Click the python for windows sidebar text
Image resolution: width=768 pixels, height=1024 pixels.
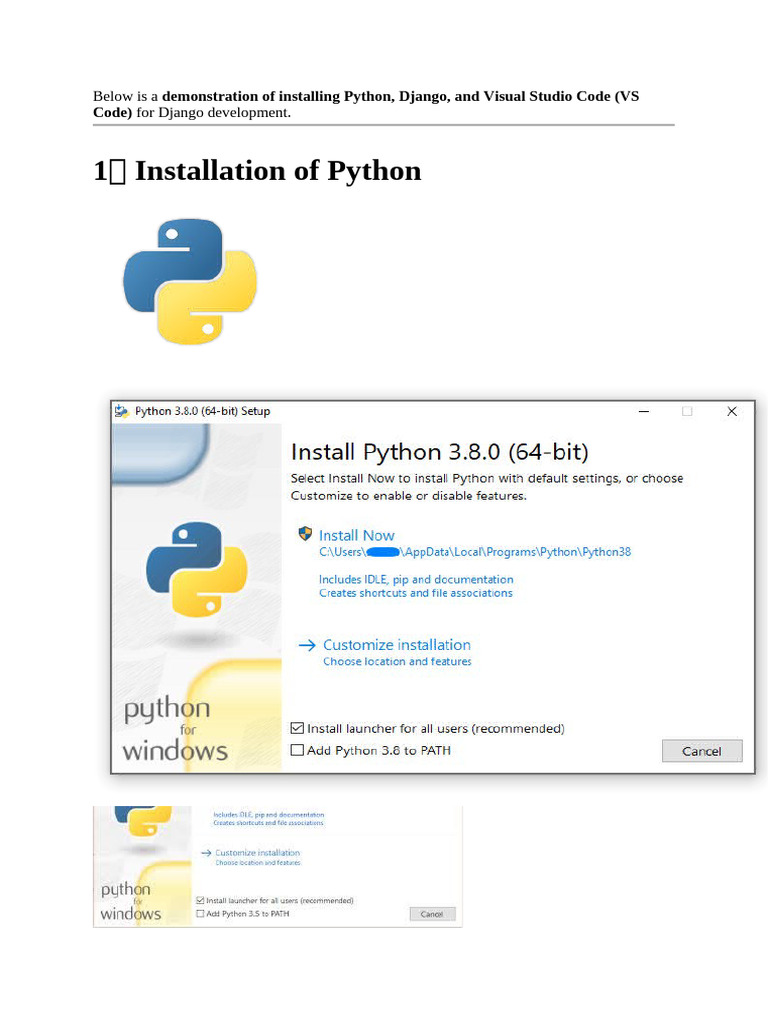(x=175, y=729)
